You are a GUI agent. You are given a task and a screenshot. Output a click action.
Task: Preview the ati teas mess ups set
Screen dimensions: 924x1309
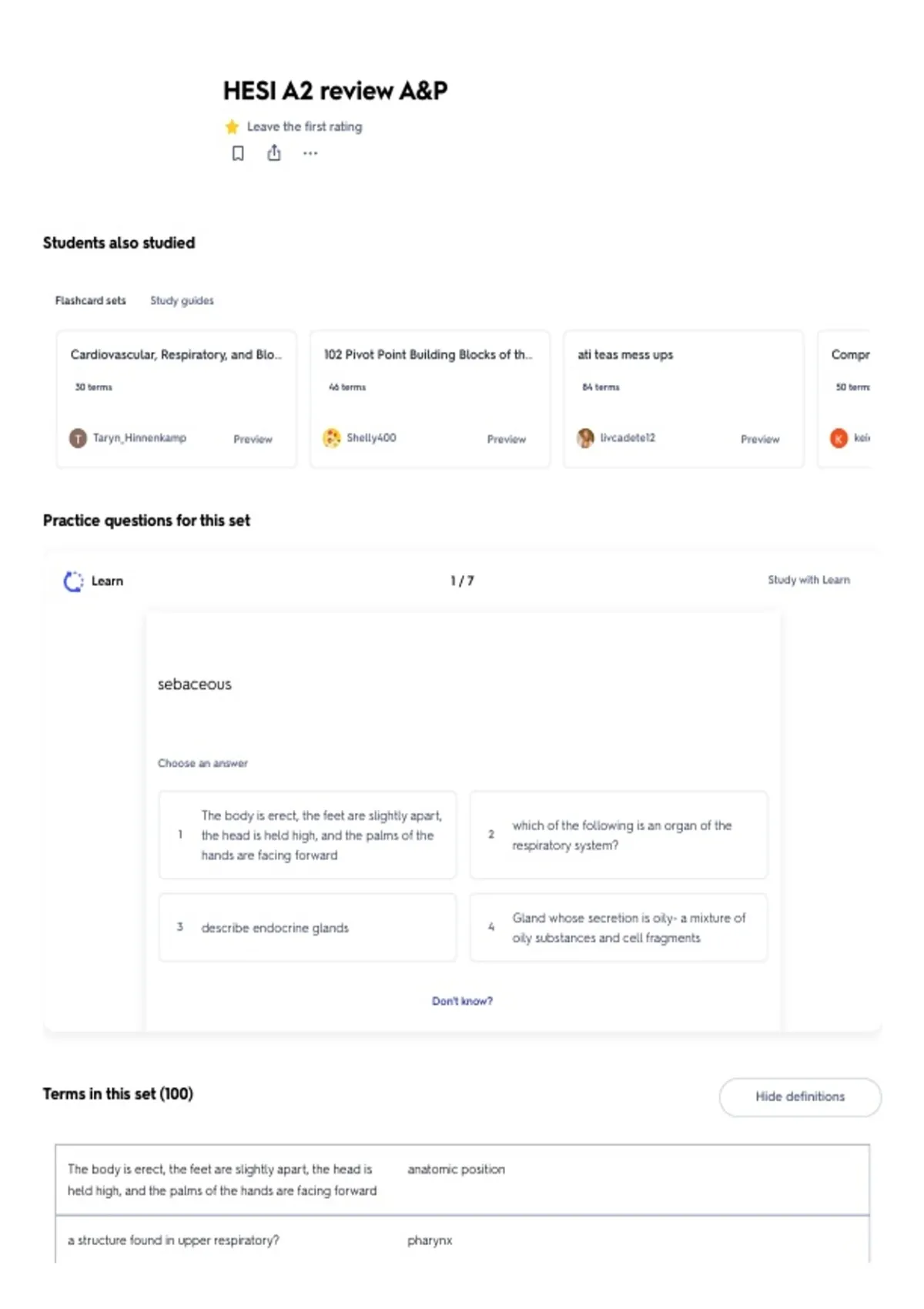point(760,439)
